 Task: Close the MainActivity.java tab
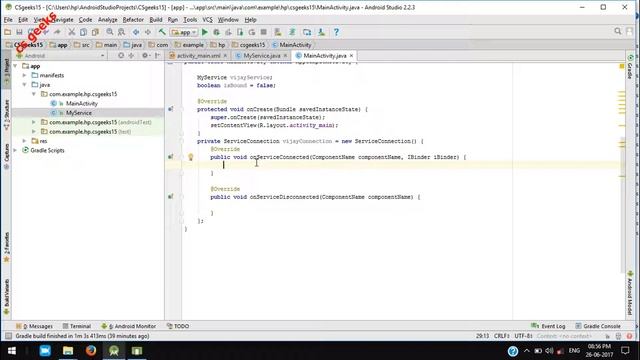pos(351,56)
